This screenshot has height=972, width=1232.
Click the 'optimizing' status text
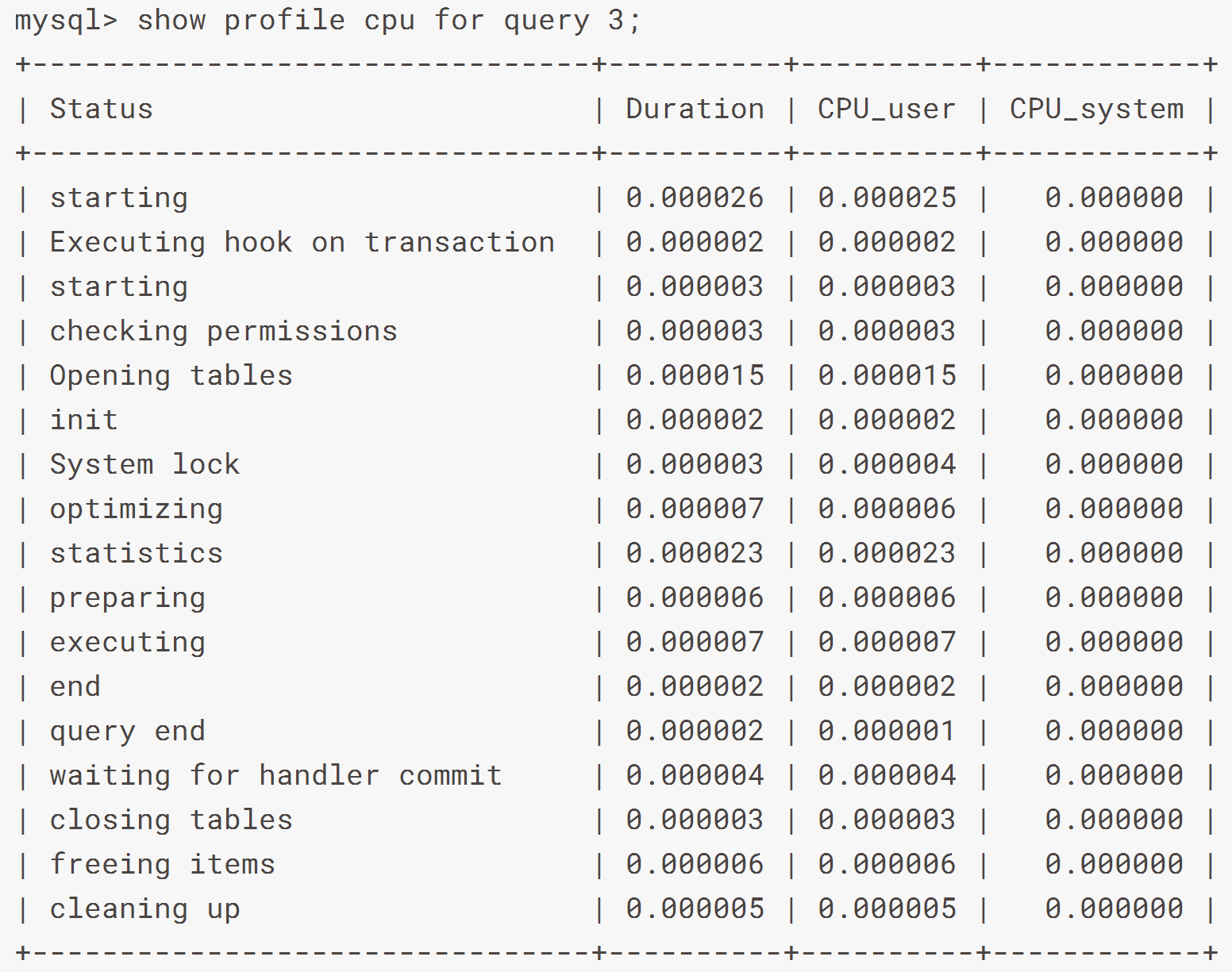coord(136,509)
